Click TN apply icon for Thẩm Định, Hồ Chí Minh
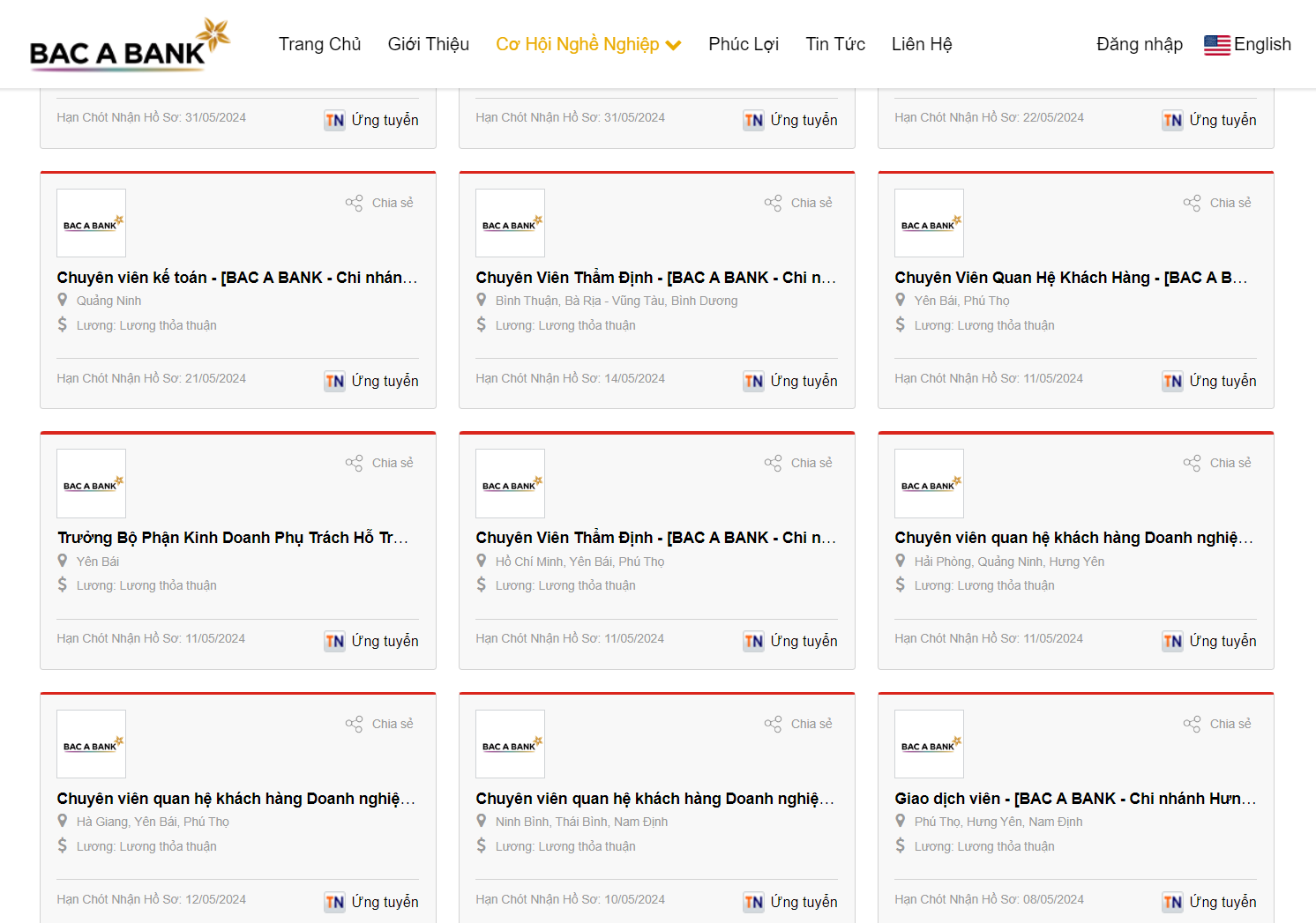The width and height of the screenshot is (1316, 923). pos(753,641)
